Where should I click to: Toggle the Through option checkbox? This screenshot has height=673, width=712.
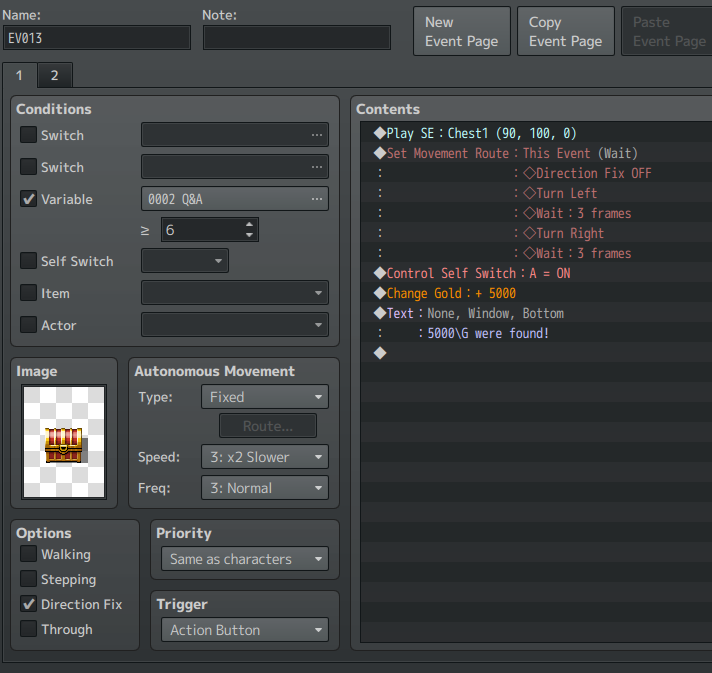28,629
